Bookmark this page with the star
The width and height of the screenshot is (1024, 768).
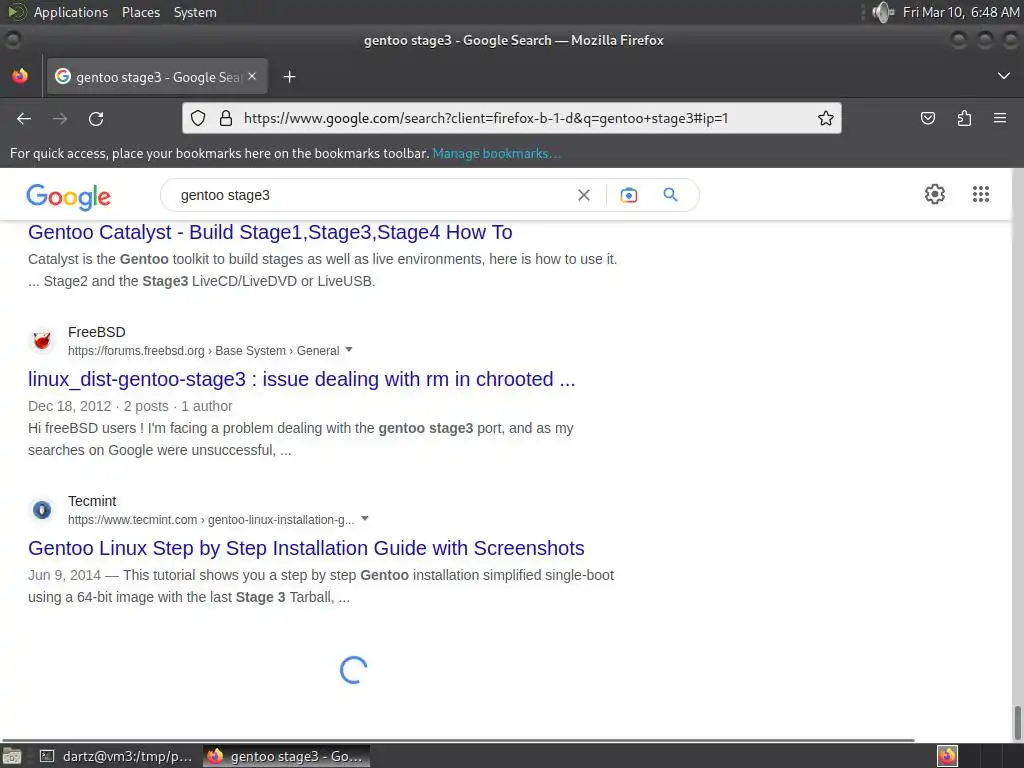[825, 118]
